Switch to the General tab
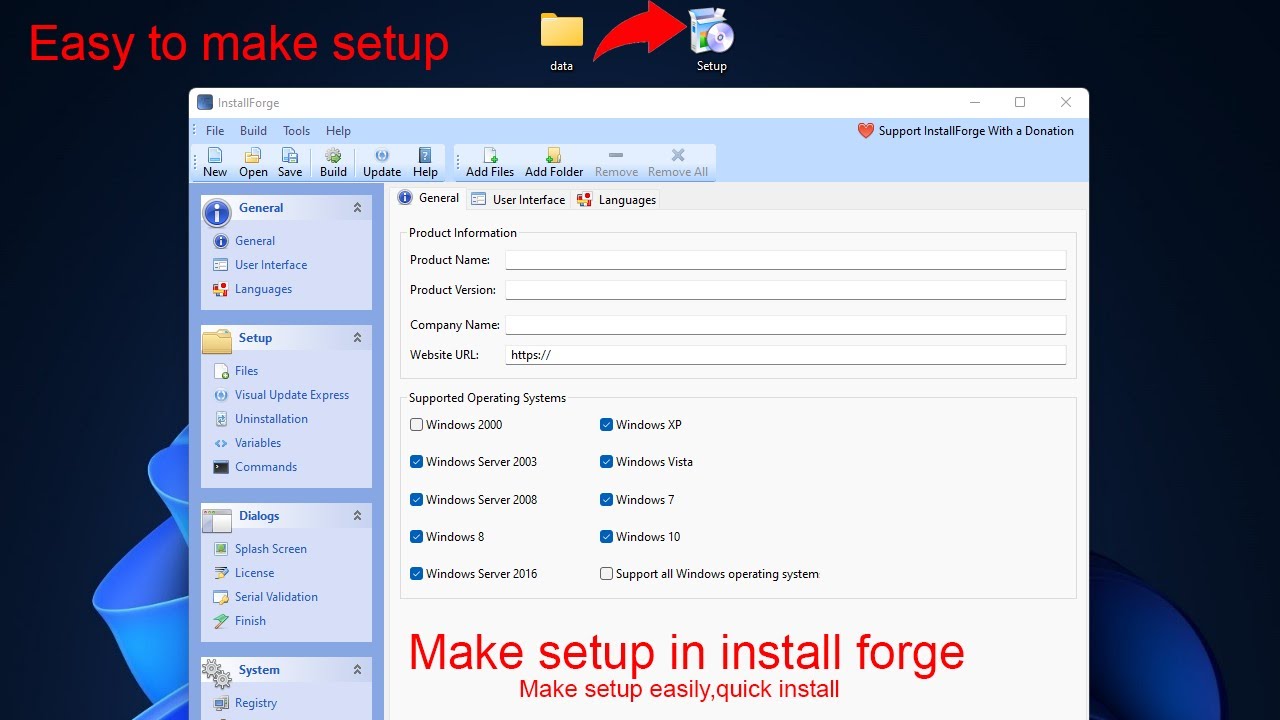The image size is (1280, 720). (x=429, y=198)
